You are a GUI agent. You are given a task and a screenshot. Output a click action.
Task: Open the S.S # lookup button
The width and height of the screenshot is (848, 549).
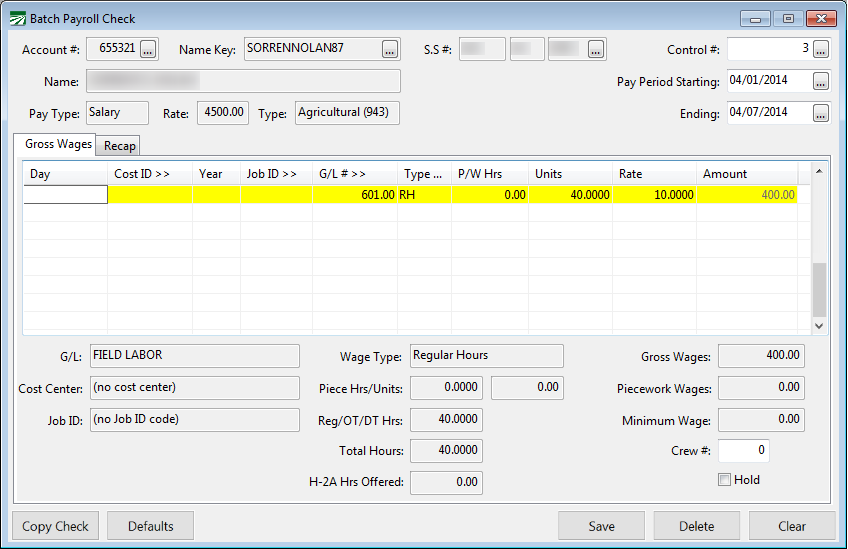[595, 49]
